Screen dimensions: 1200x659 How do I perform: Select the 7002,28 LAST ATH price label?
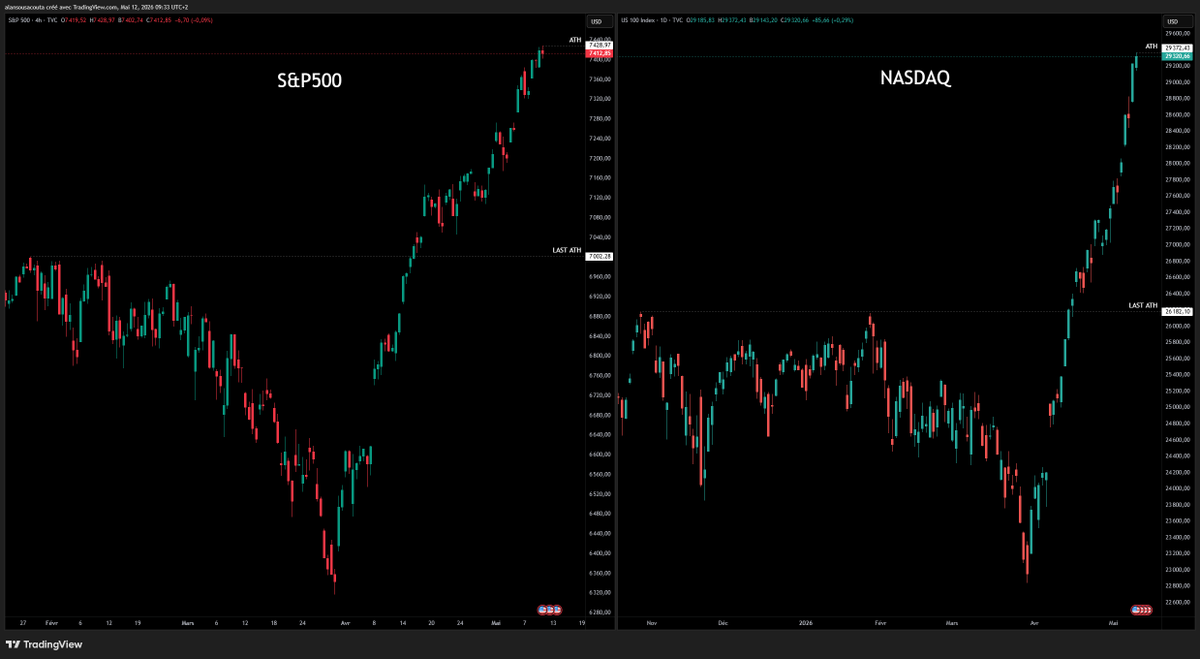pos(599,257)
